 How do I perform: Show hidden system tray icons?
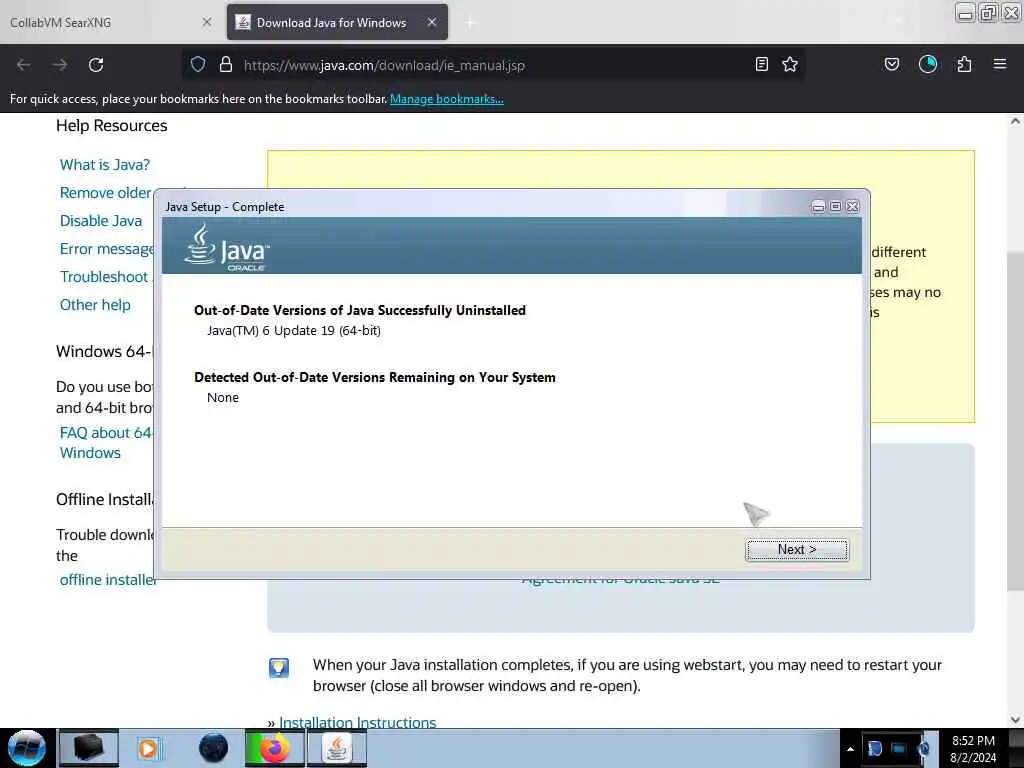[x=850, y=749]
